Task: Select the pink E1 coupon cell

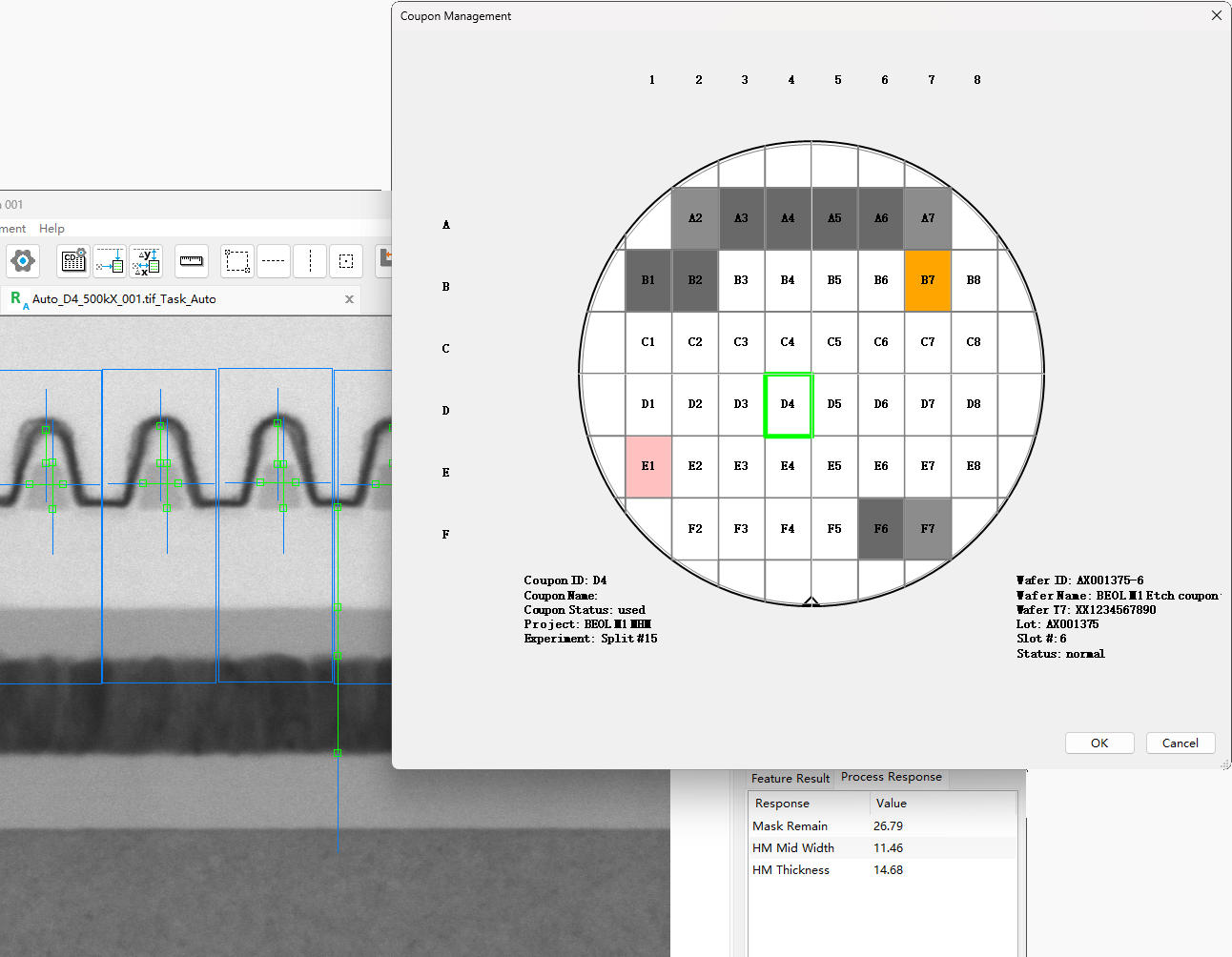Action: pos(648,466)
